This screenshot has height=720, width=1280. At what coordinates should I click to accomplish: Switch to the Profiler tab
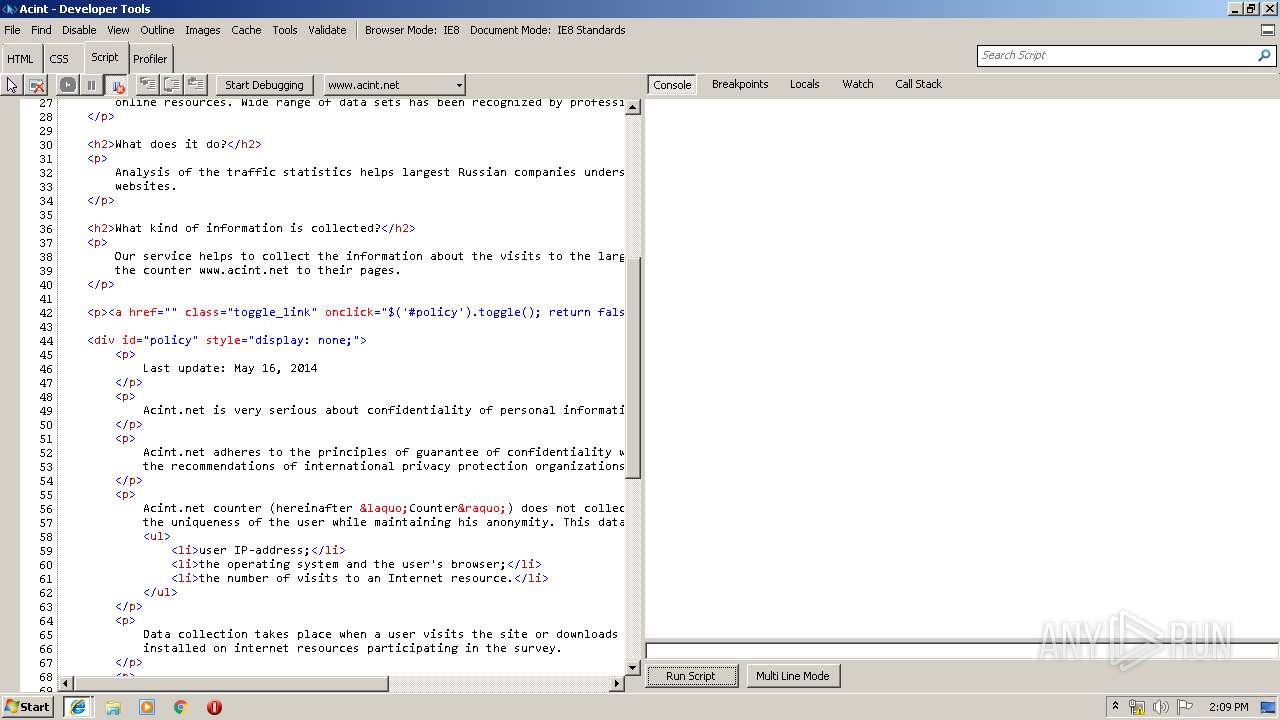[x=150, y=59]
